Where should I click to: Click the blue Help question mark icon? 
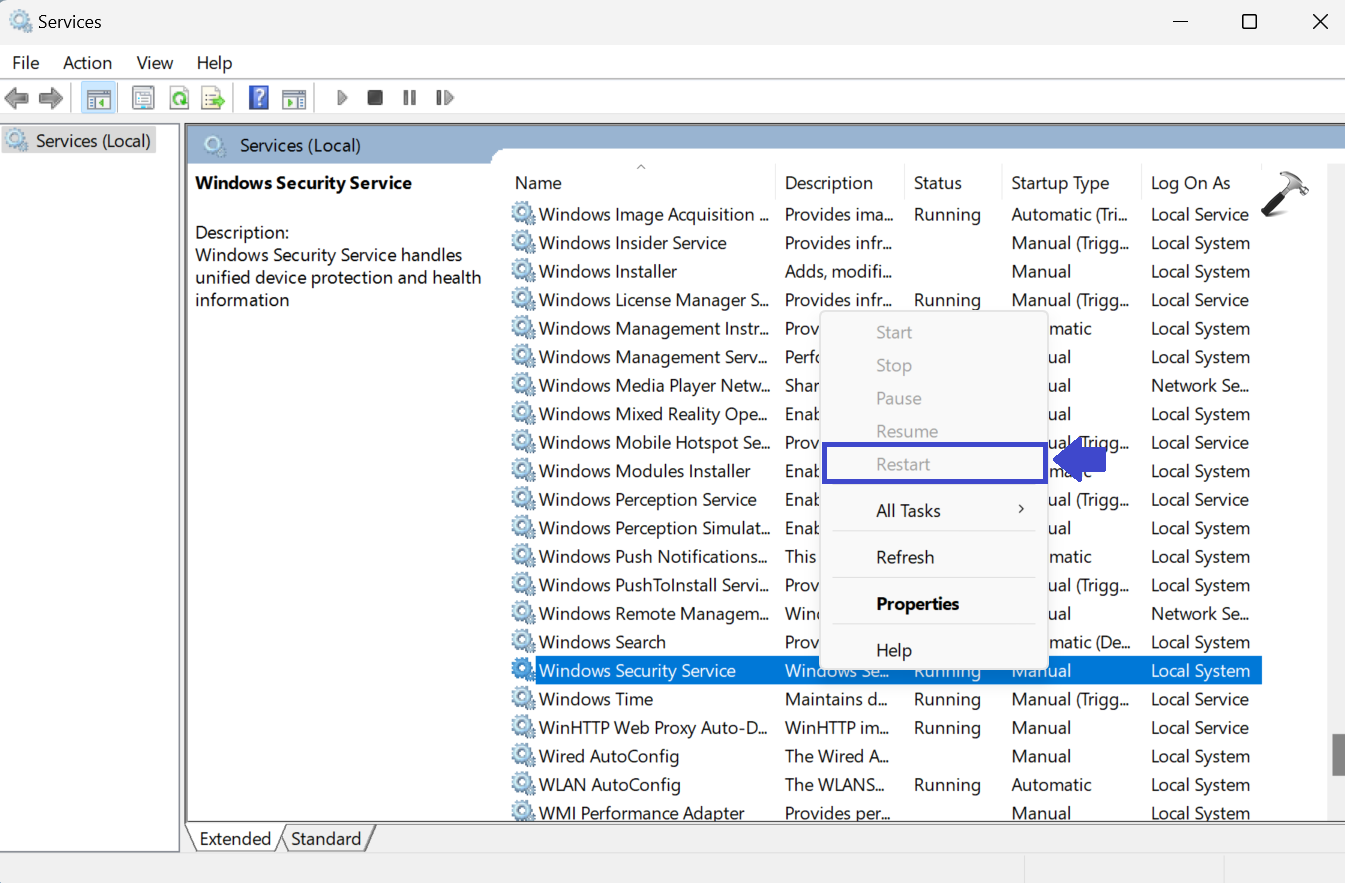(259, 98)
